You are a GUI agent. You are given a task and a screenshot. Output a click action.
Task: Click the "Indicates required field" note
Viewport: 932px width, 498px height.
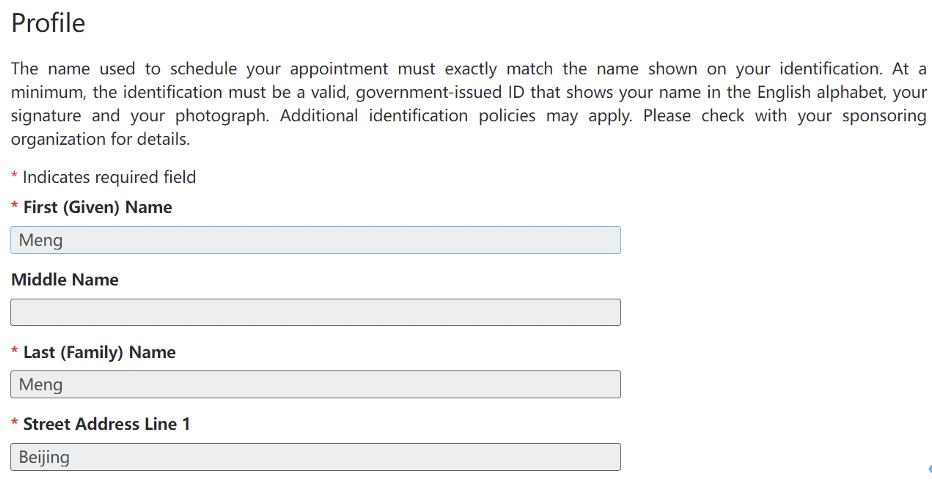click(109, 177)
